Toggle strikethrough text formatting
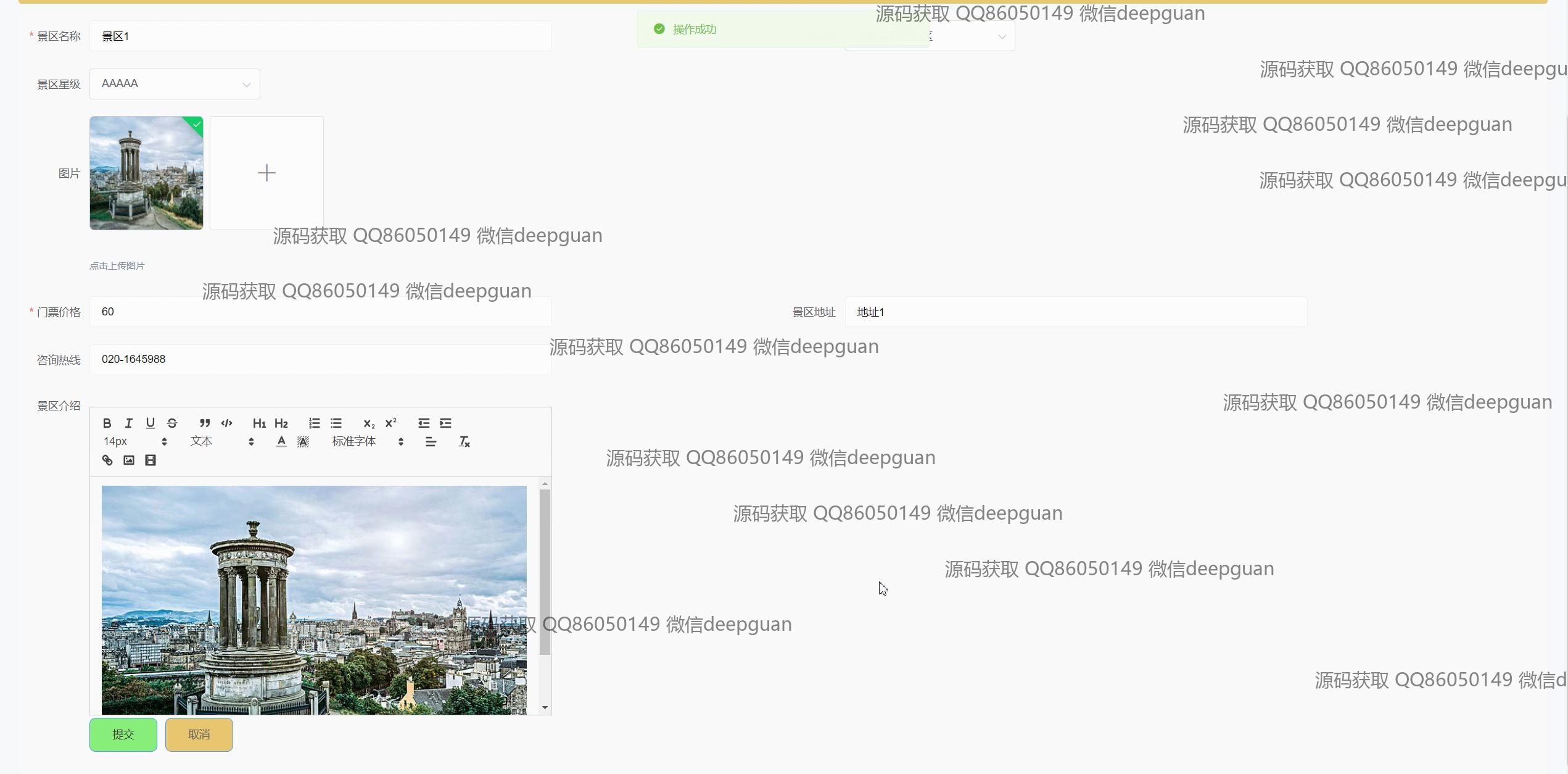Viewport: 1568px width, 774px height. [x=172, y=423]
